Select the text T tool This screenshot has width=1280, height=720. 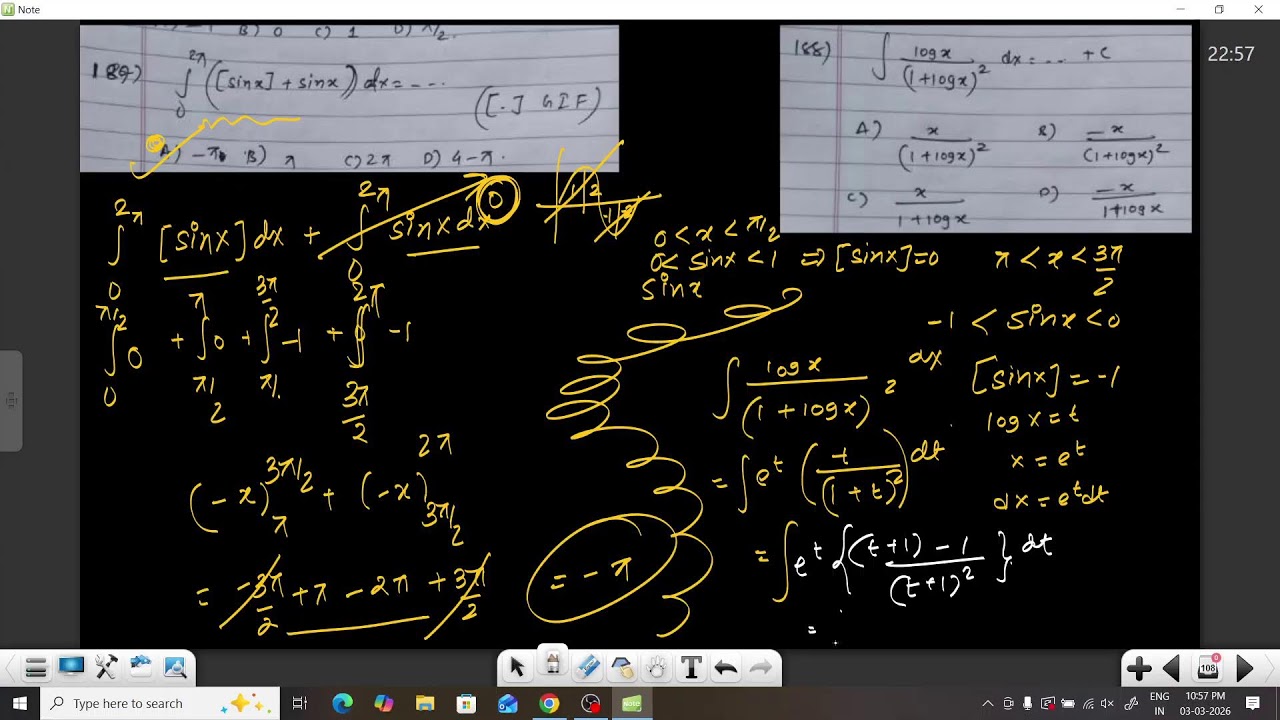tap(691, 667)
